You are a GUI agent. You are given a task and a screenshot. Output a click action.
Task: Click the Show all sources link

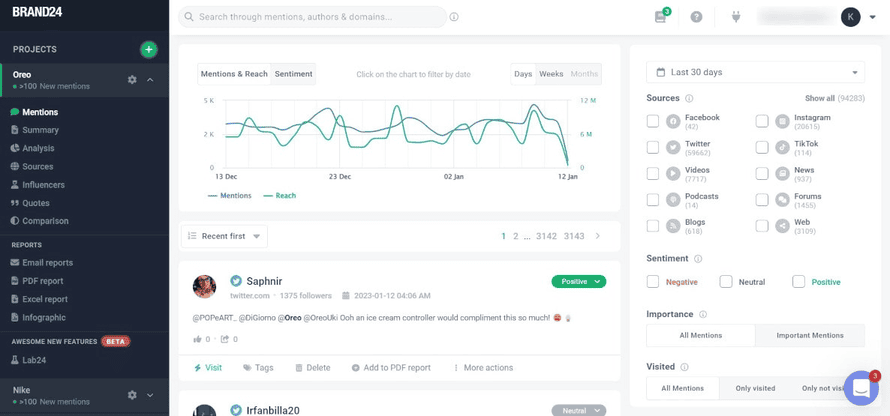pos(819,99)
